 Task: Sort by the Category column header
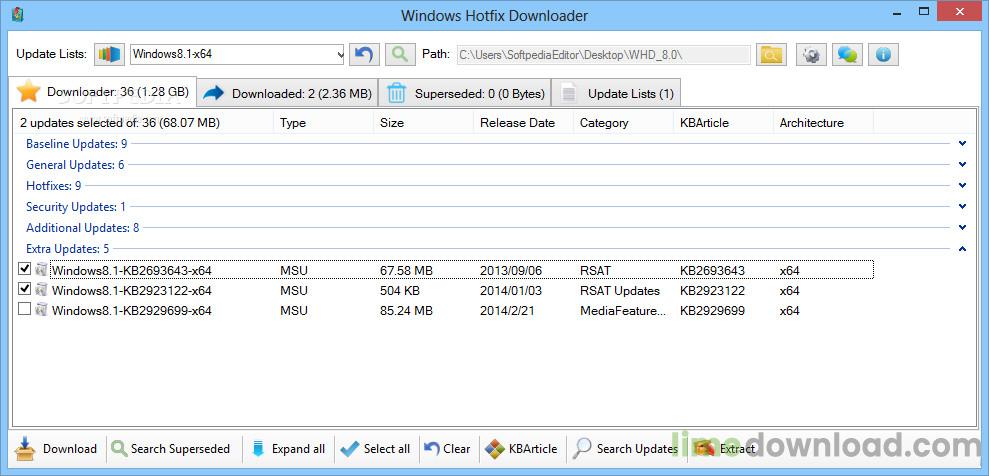pyautogui.click(x=623, y=123)
